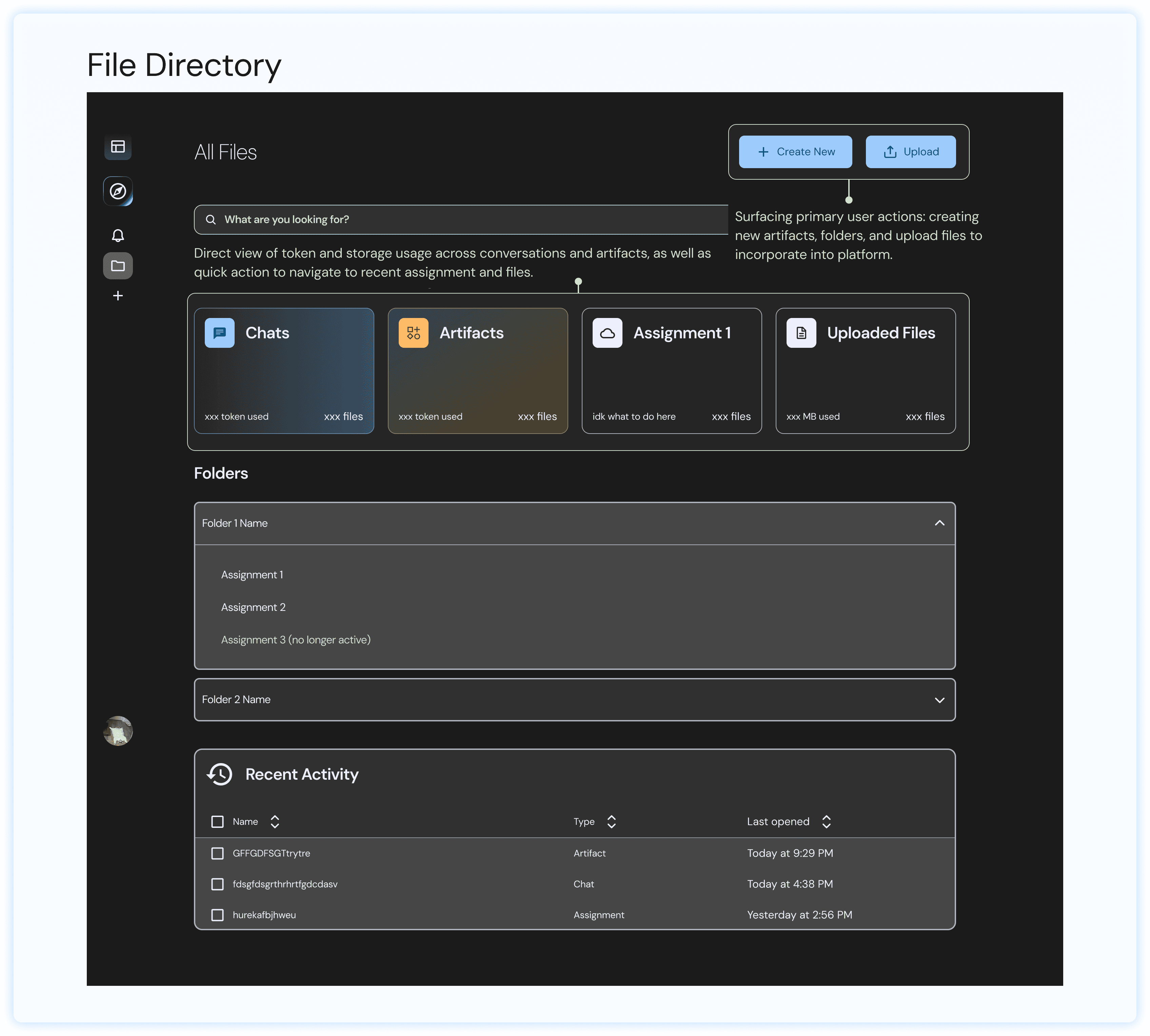1150x1036 pixels.
Task: Select Assignment 3 (no longer active)
Action: point(296,640)
